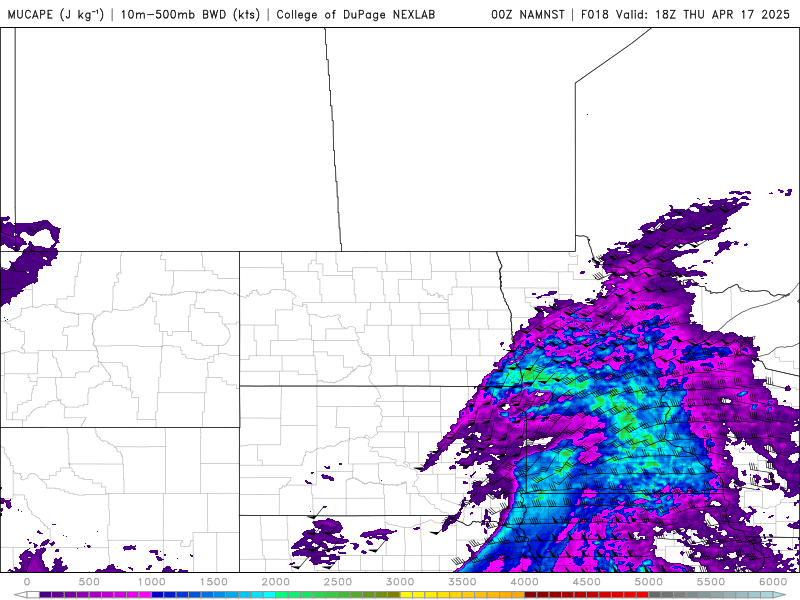Click the bright green swatch at 2000
This screenshot has width=800, height=600.
282,594
